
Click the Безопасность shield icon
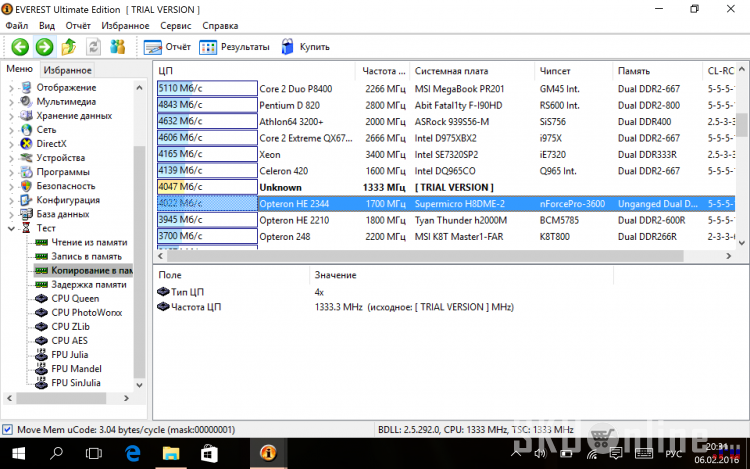point(26,186)
